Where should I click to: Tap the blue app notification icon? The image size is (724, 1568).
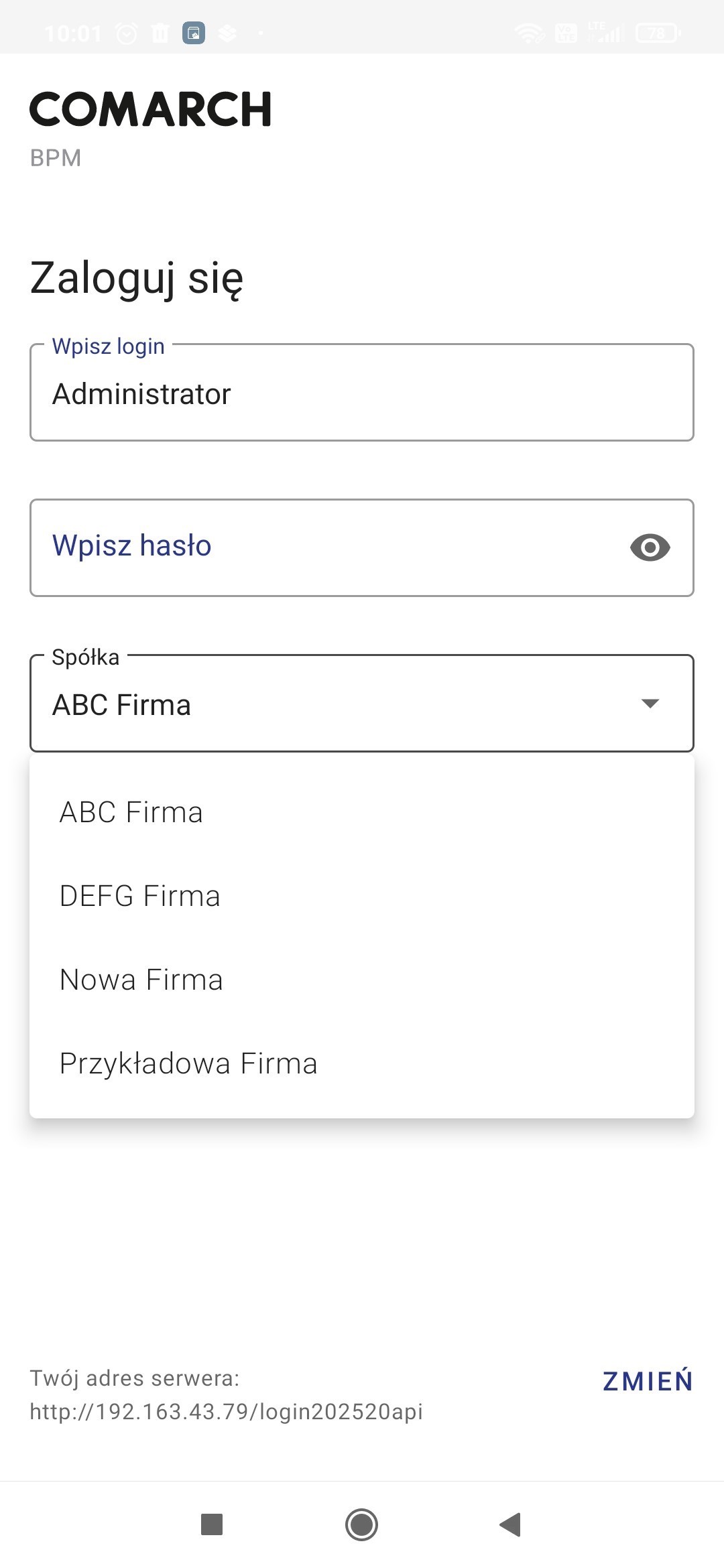(x=194, y=33)
